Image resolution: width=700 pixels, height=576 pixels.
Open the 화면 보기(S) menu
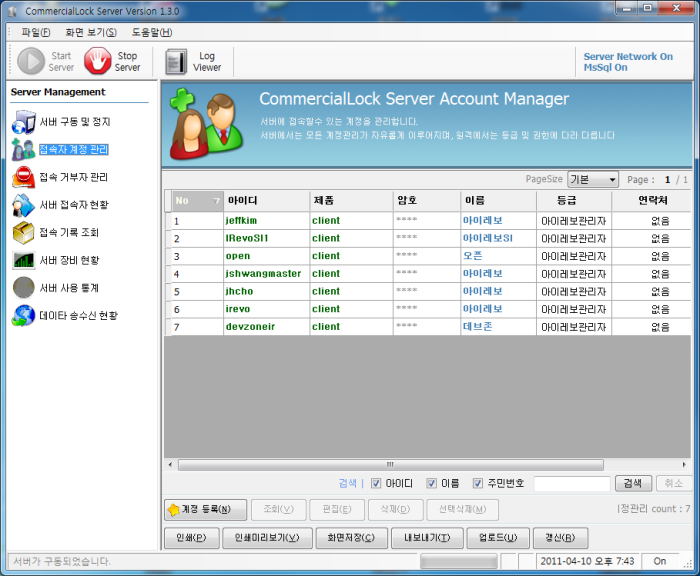91,32
